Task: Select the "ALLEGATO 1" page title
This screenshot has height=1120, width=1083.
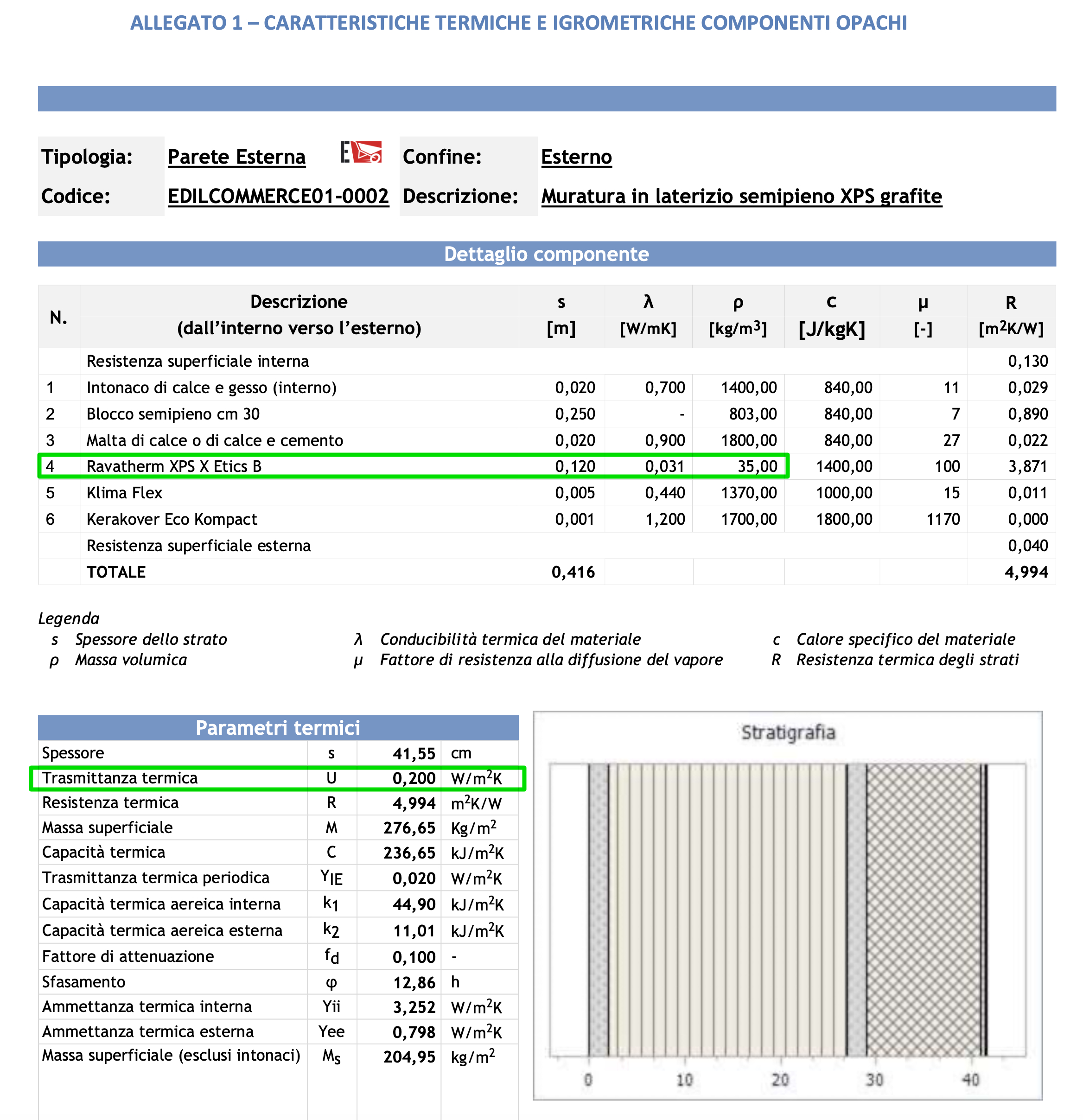Action: (x=518, y=23)
